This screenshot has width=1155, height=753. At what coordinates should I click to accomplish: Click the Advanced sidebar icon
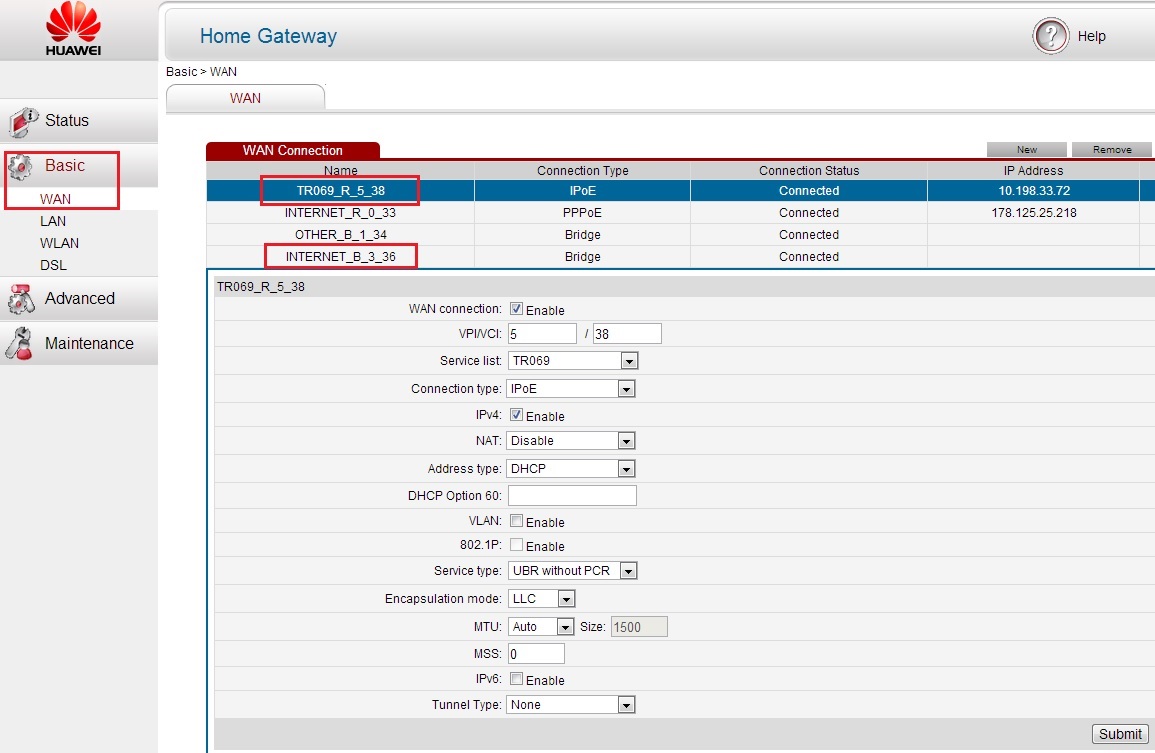pyautogui.click(x=22, y=299)
